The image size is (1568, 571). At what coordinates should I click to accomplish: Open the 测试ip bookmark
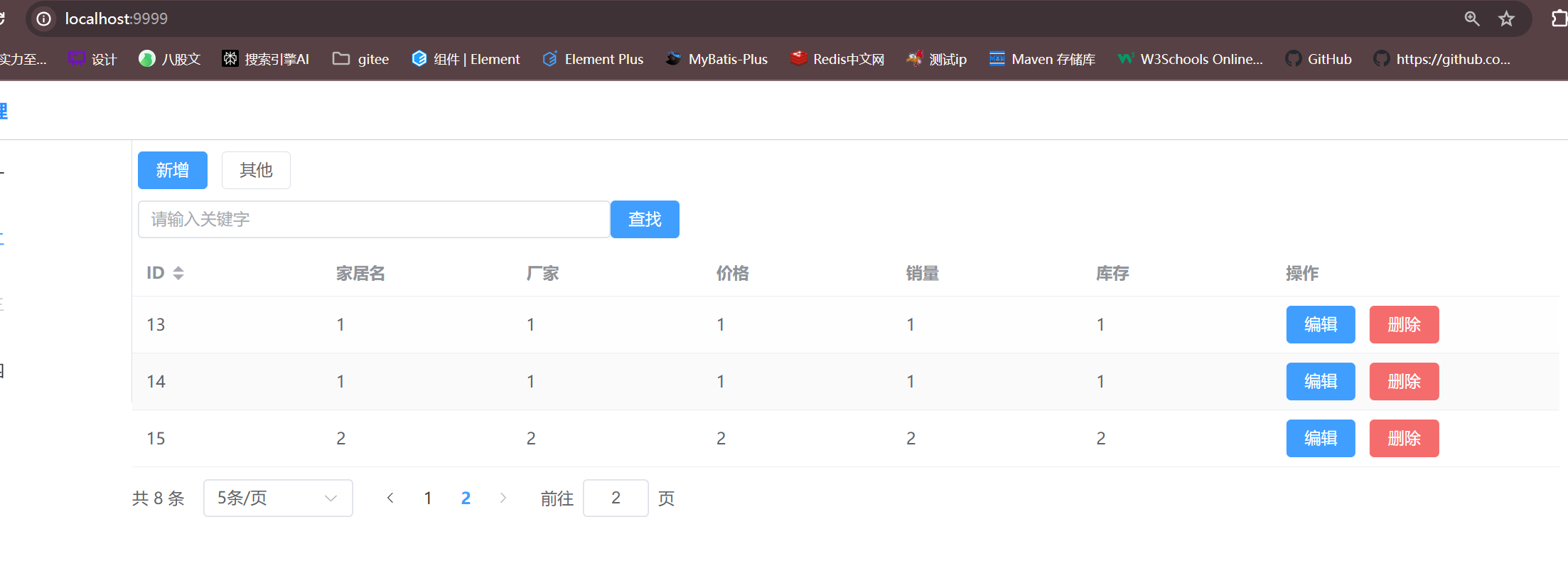pyautogui.click(x=937, y=59)
